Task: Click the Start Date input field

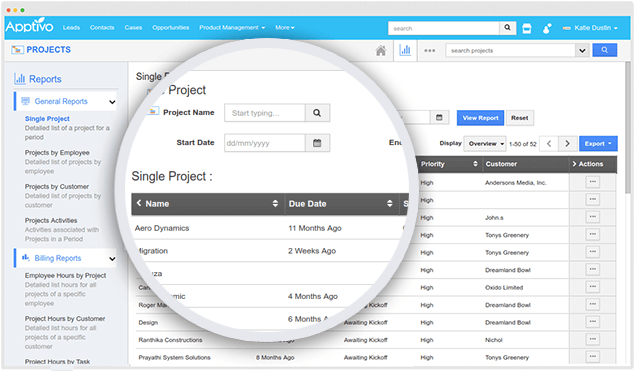Action: click(265, 143)
